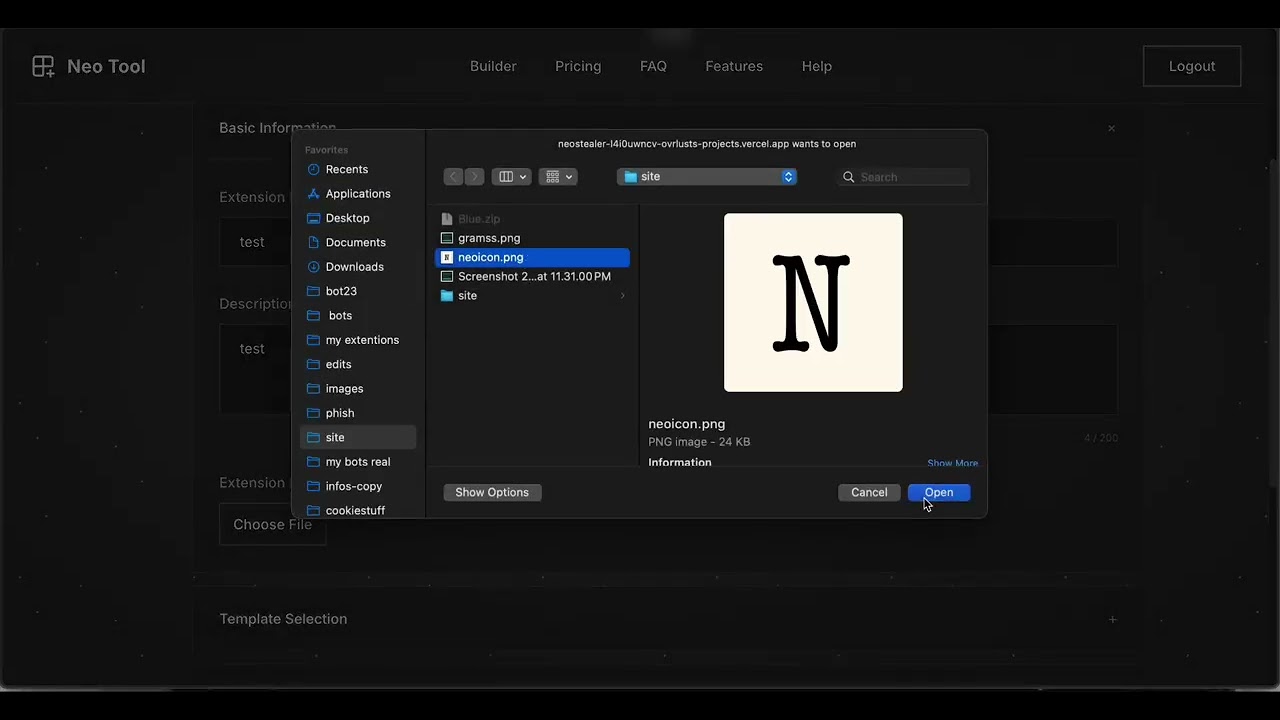
Task: Select the Documents icon in the sidebar
Action: (314, 243)
